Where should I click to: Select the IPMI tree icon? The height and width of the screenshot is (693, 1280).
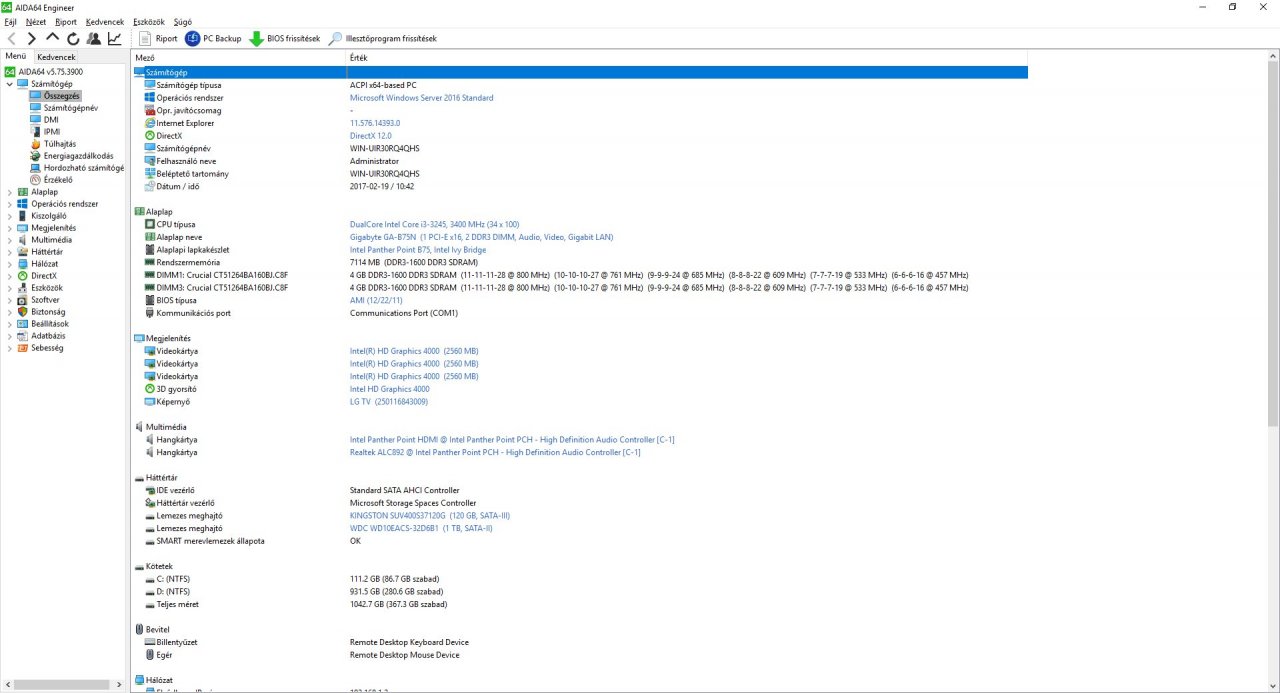tap(36, 132)
